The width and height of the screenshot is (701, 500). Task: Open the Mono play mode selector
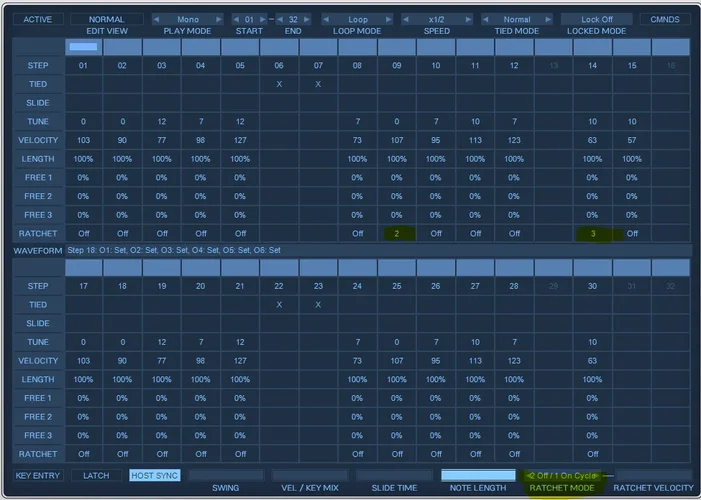pyautogui.click(x=188, y=19)
